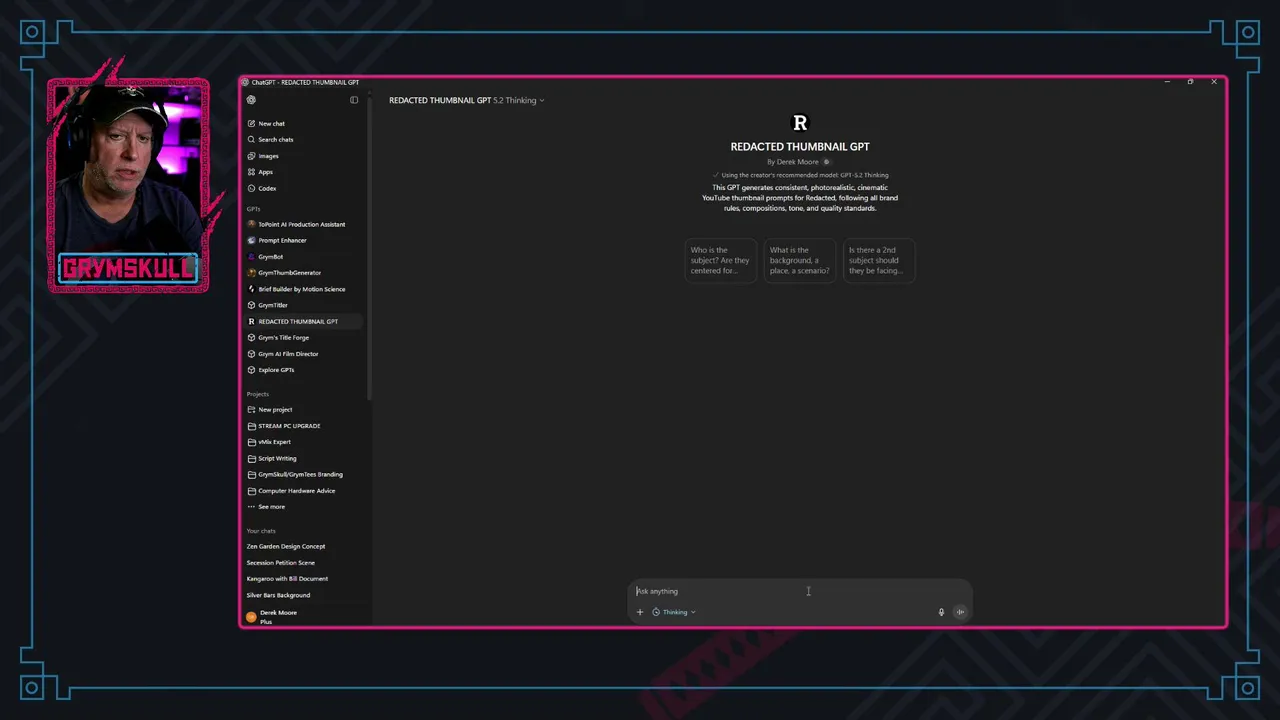Click the REDACTED THUMBNAIL GPT logo avatar
The image size is (1280, 720).
click(x=800, y=123)
